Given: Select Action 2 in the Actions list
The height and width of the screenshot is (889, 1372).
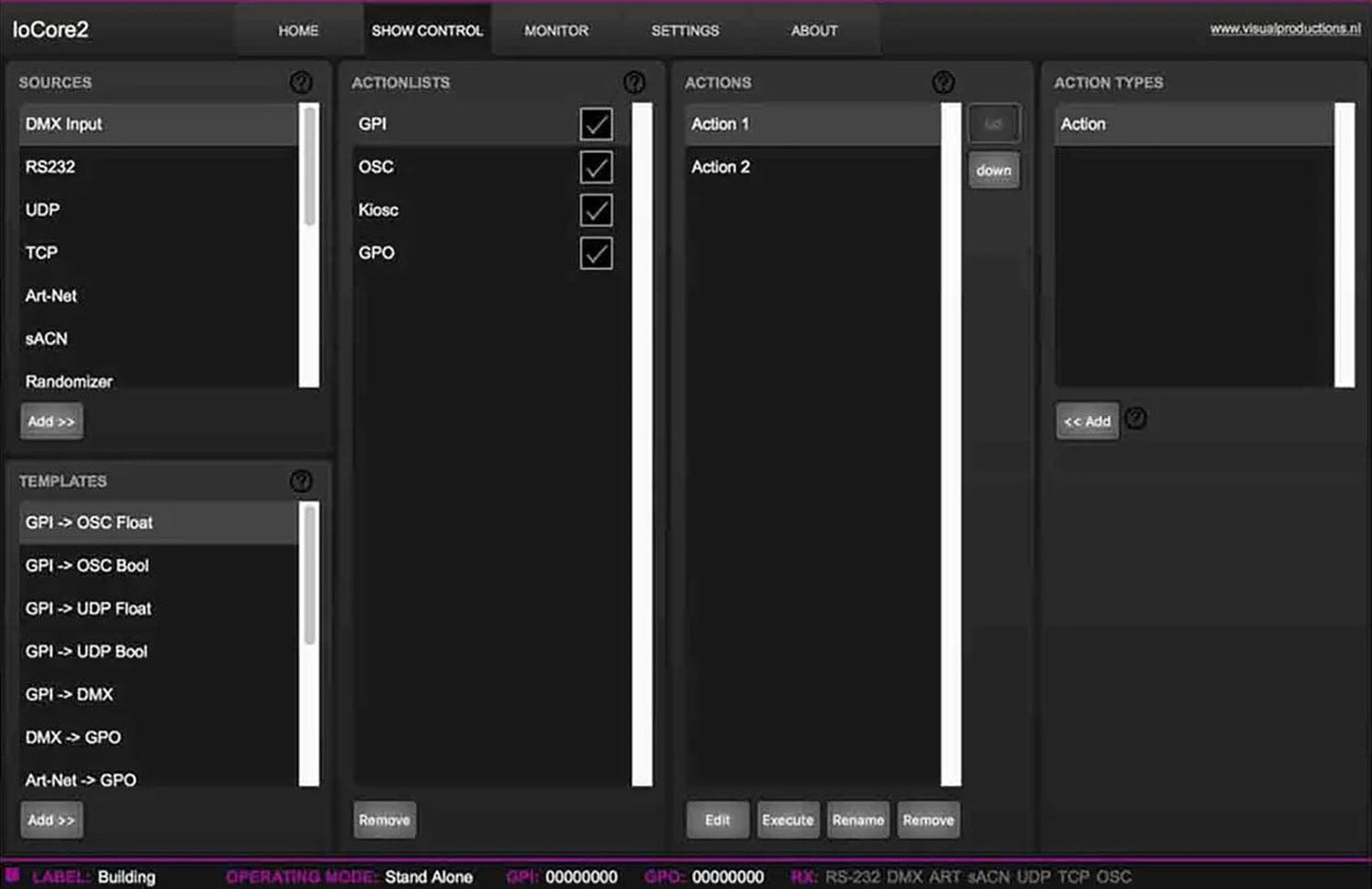Looking at the screenshot, I should (721, 166).
